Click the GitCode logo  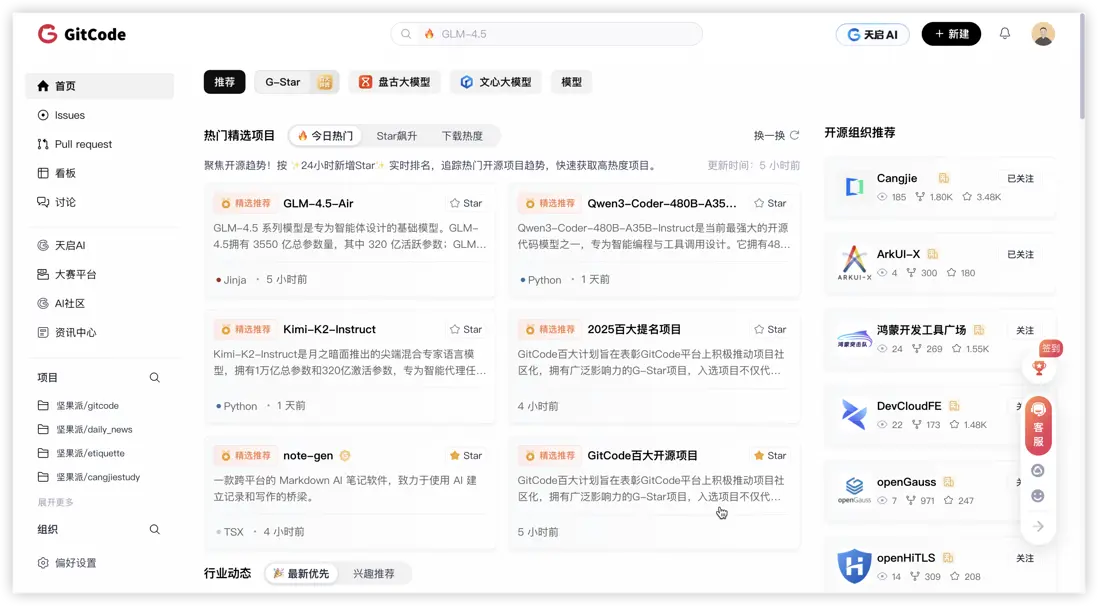[x=82, y=34]
